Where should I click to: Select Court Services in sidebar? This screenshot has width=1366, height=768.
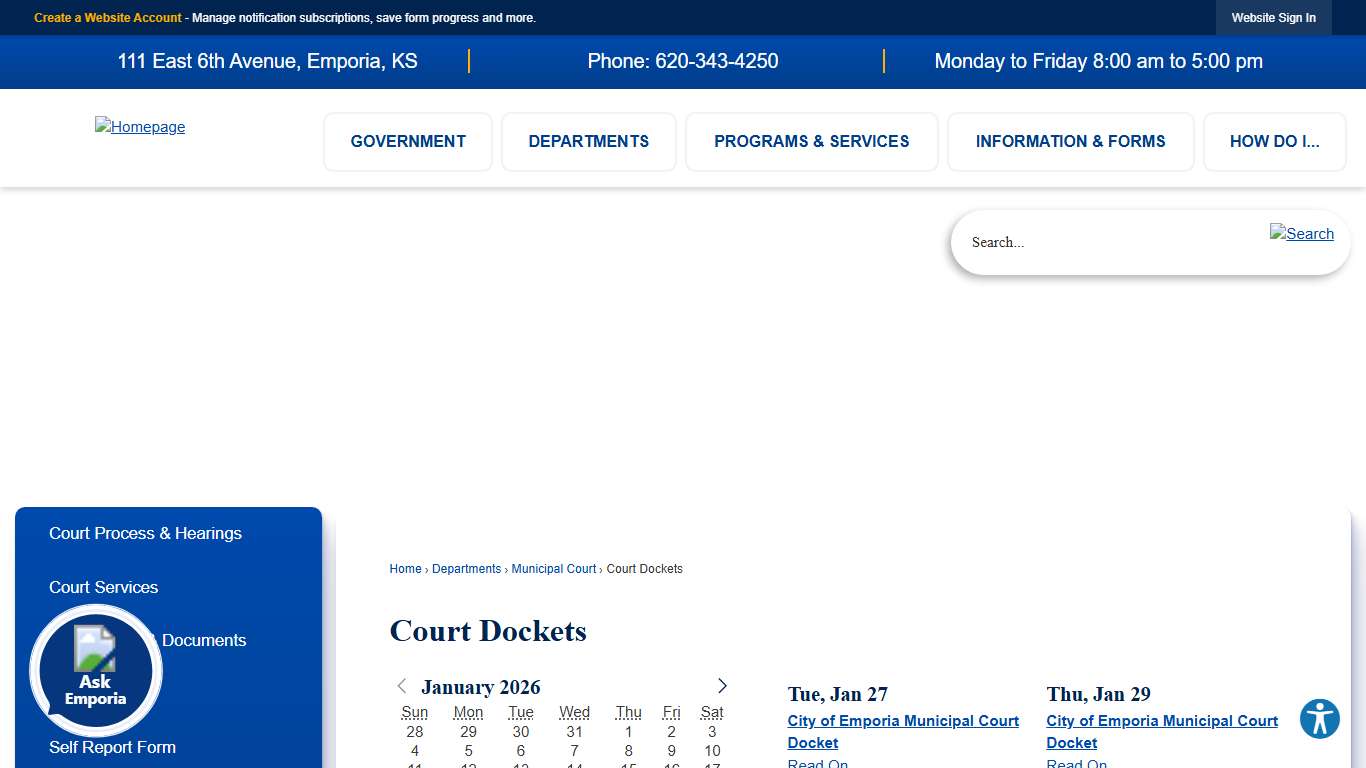coord(103,587)
